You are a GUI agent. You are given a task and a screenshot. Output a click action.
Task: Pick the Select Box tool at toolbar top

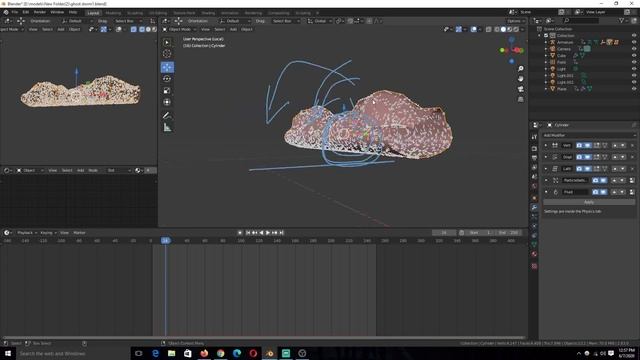167,42
